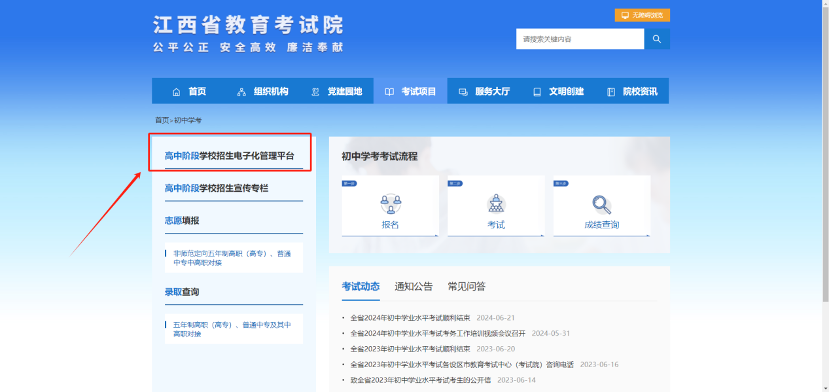Switch to the 考试动态 tab
This screenshot has height=392, width=830.
pos(360,287)
